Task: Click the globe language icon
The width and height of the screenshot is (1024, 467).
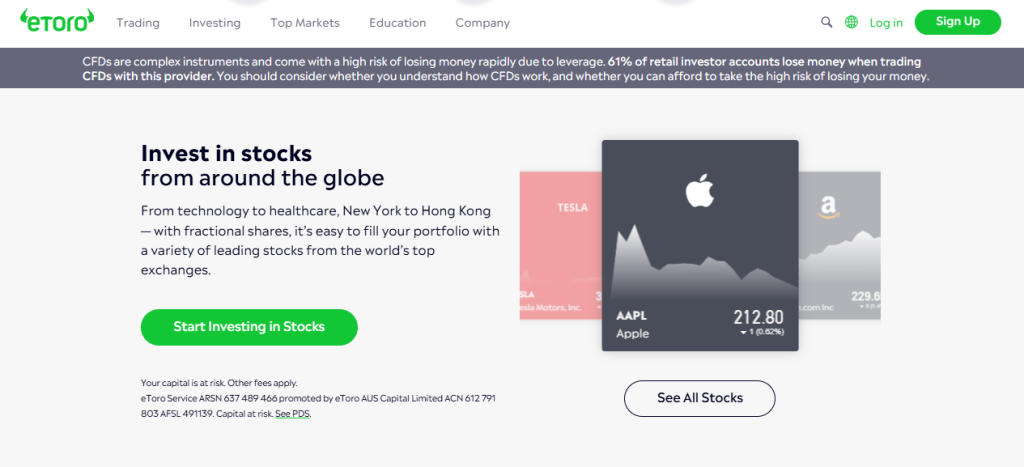Action: (x=852, y=22)
